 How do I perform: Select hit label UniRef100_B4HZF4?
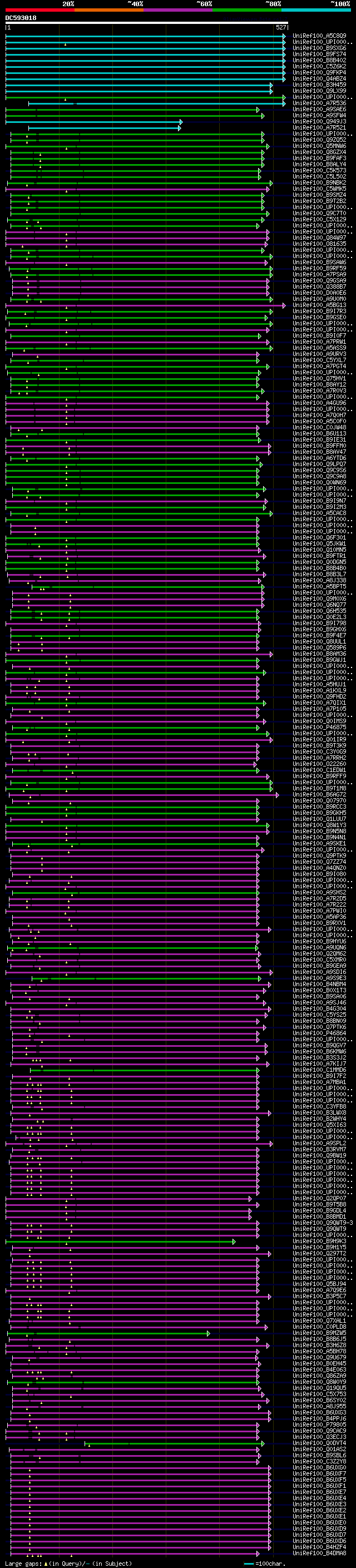click(x=319, y=1547)
